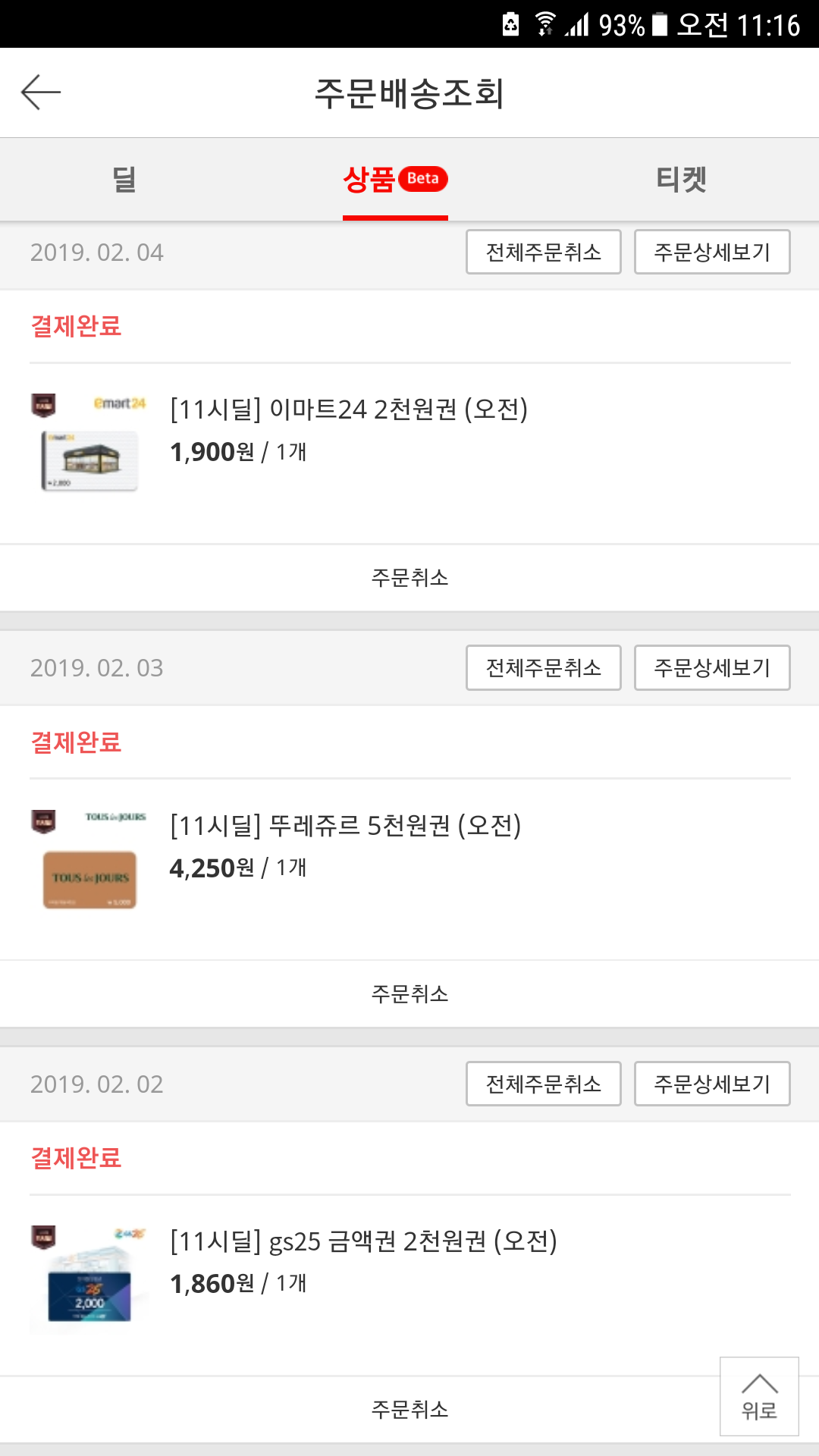819x1456 pixels.
Task: View order details for 2019. 02. 04
Action: [711, 252]
